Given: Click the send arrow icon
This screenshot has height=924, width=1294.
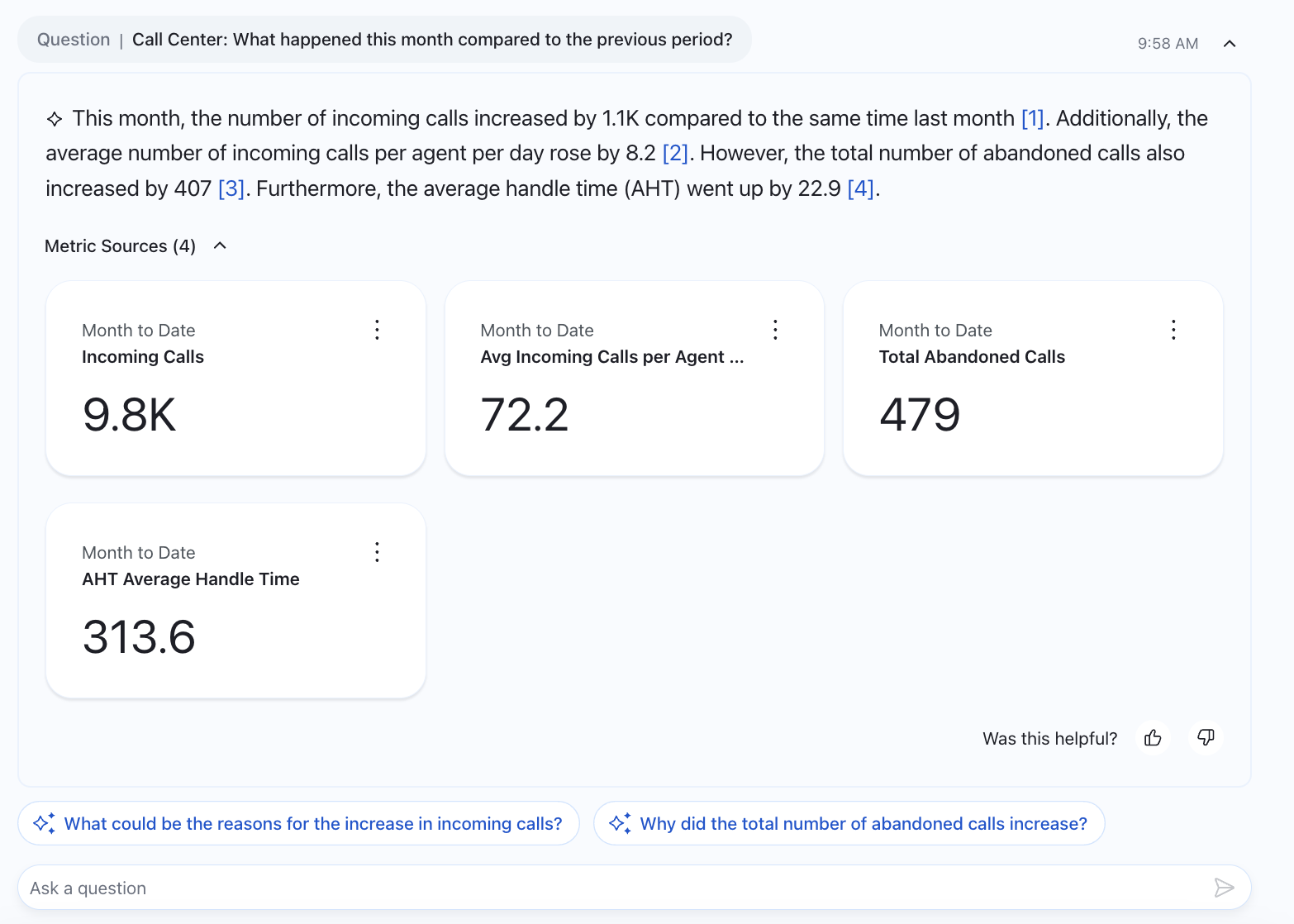Looking at the screenshot, I should tap(1224, 888).
